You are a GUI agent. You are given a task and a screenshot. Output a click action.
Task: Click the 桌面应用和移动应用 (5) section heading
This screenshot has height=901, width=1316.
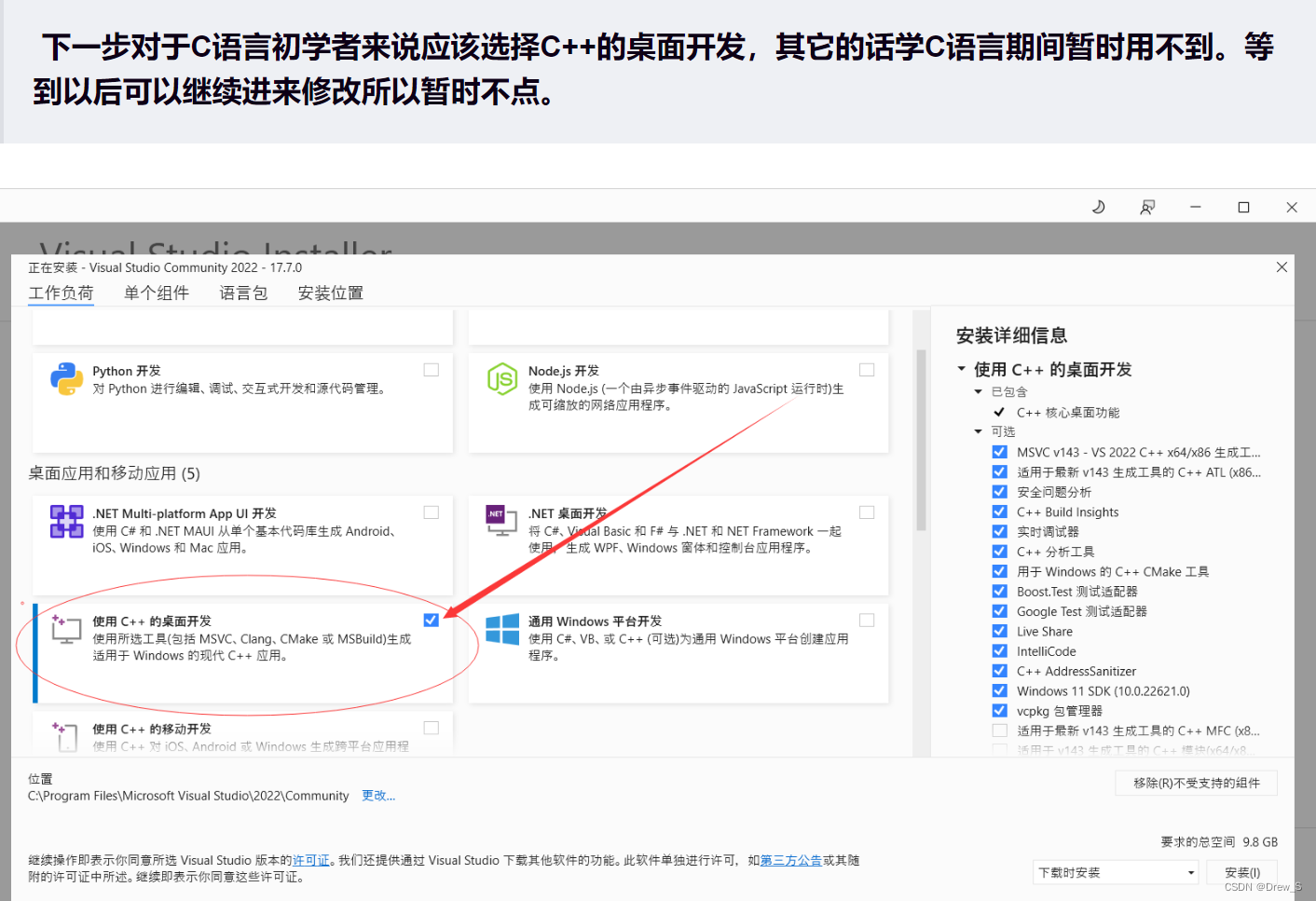click(114, 473)
